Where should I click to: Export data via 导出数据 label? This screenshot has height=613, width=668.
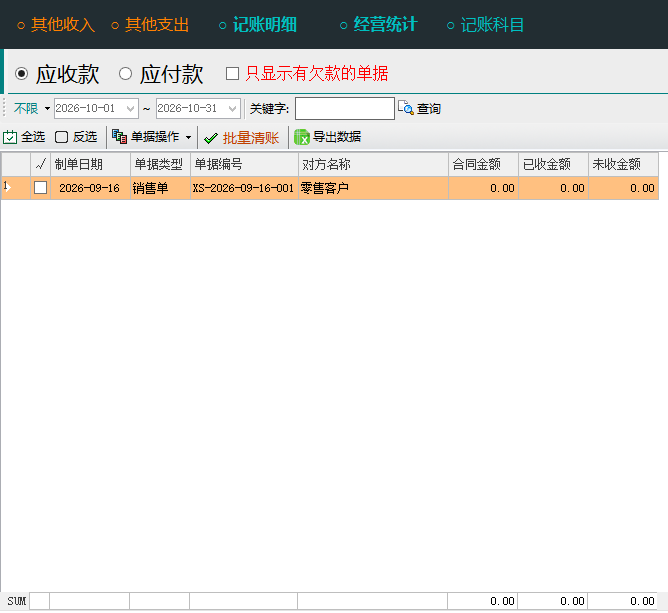pyautogui.click(x=337, y=137)
